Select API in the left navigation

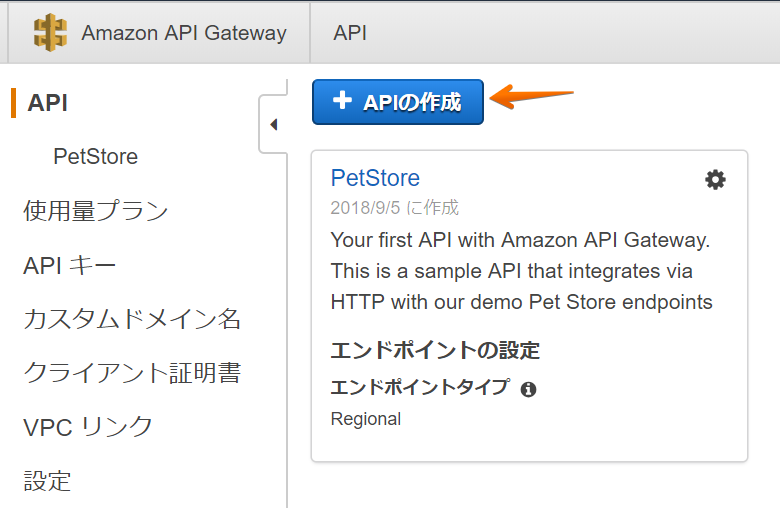tap(48, 103)
